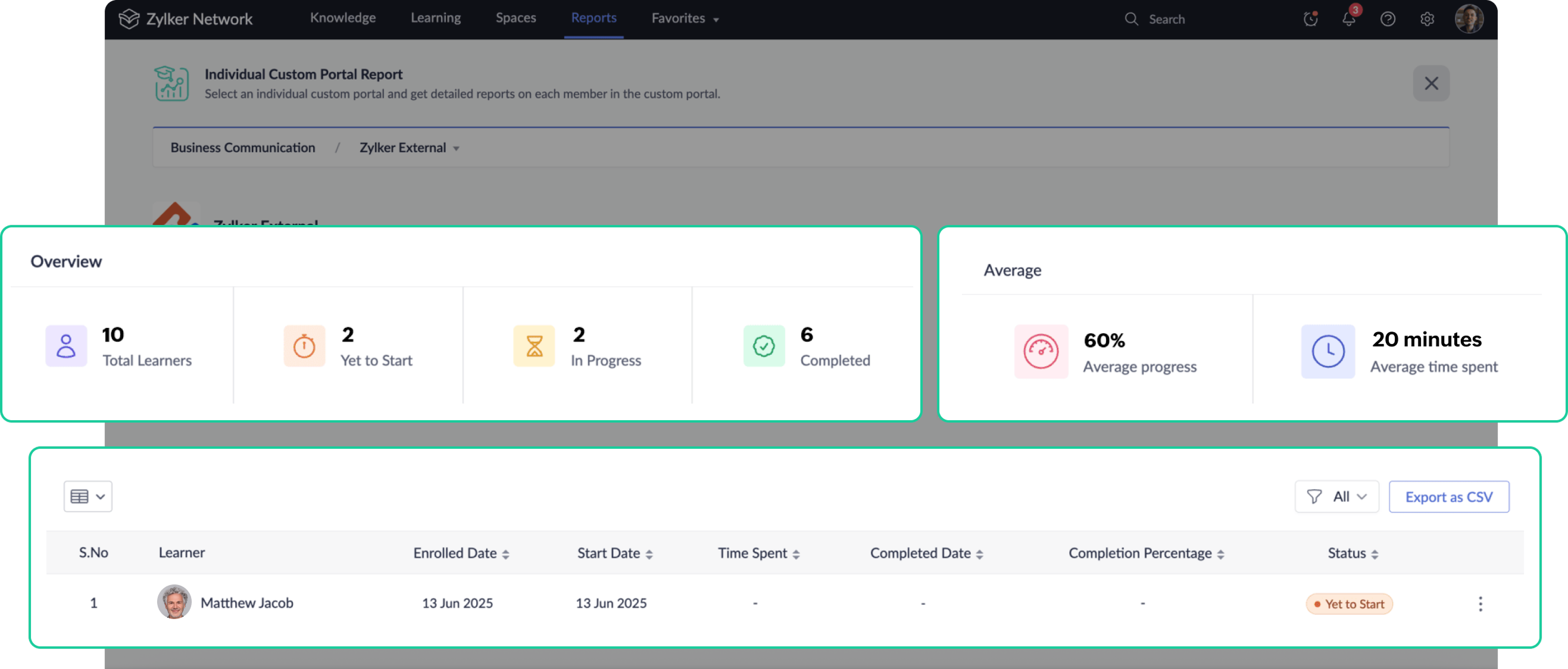Click the search magnifier icon
This screenshot has height=669, width=1568.
pyautogui.click(x=1131, y=19)
